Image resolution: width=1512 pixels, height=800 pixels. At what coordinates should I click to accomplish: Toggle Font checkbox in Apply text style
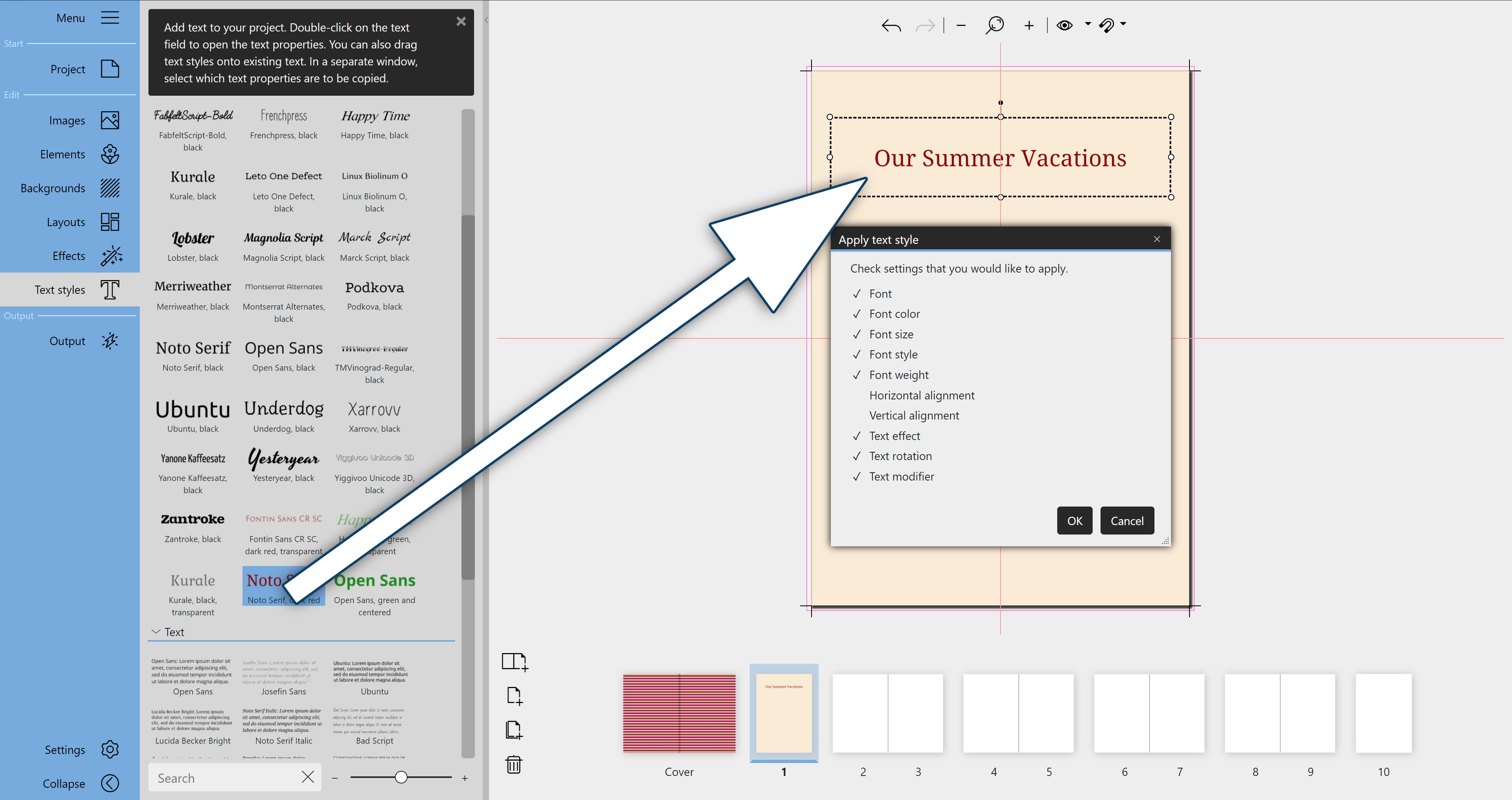(x=857, y=293)
